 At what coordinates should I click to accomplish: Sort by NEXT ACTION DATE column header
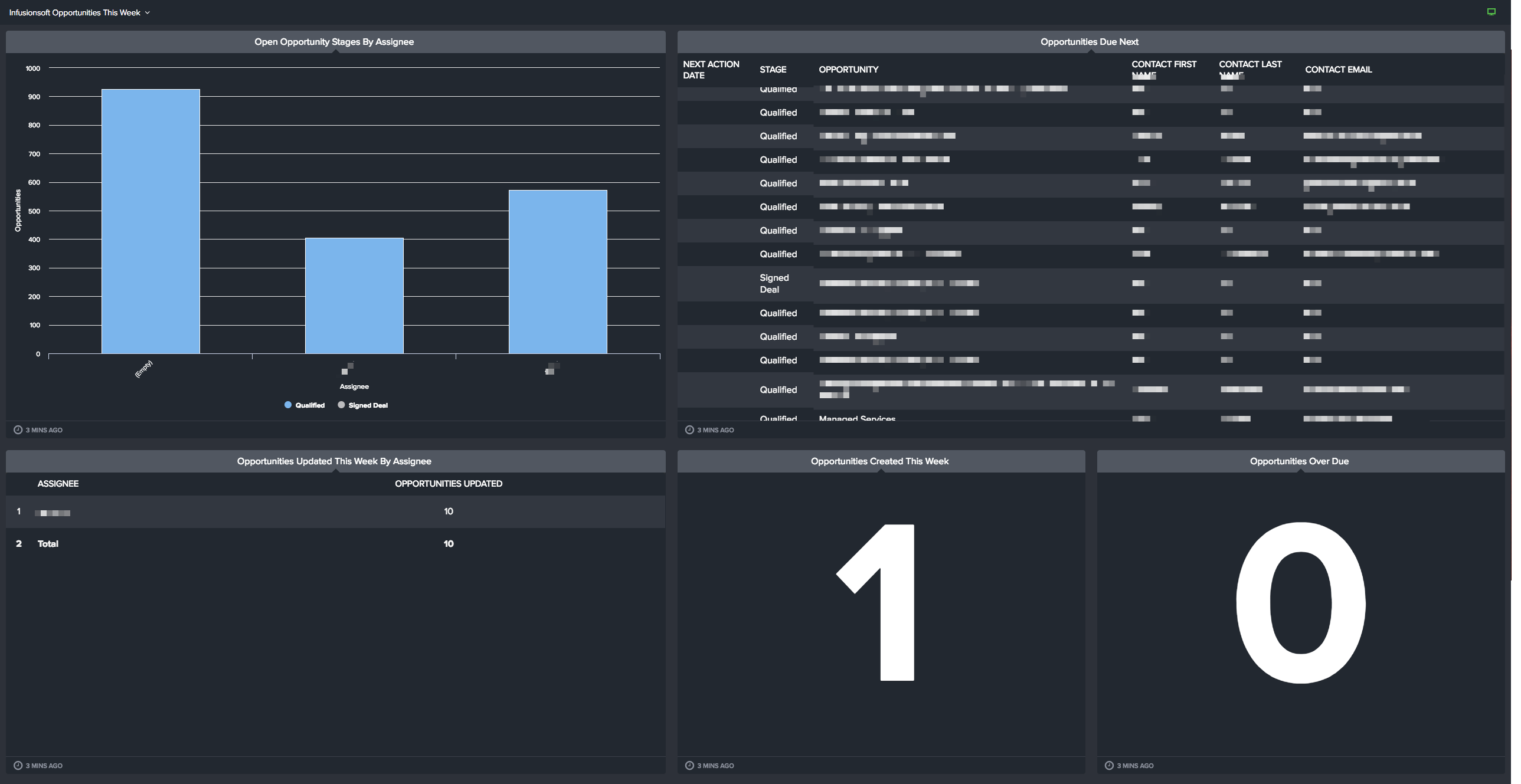(x=711, y=70)
